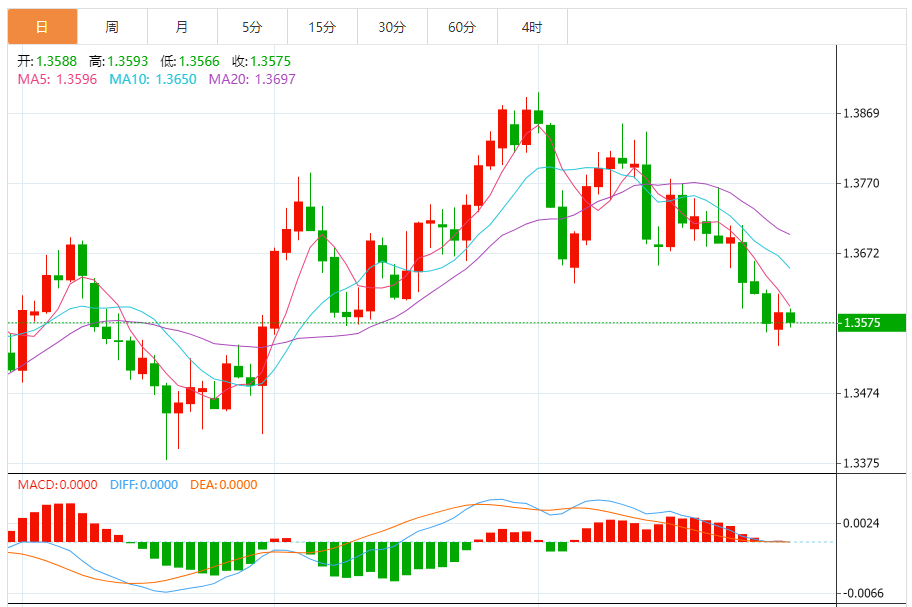Open the 15分 interval tab
This screenshot has height=607, width=912.
coord(322,27)
